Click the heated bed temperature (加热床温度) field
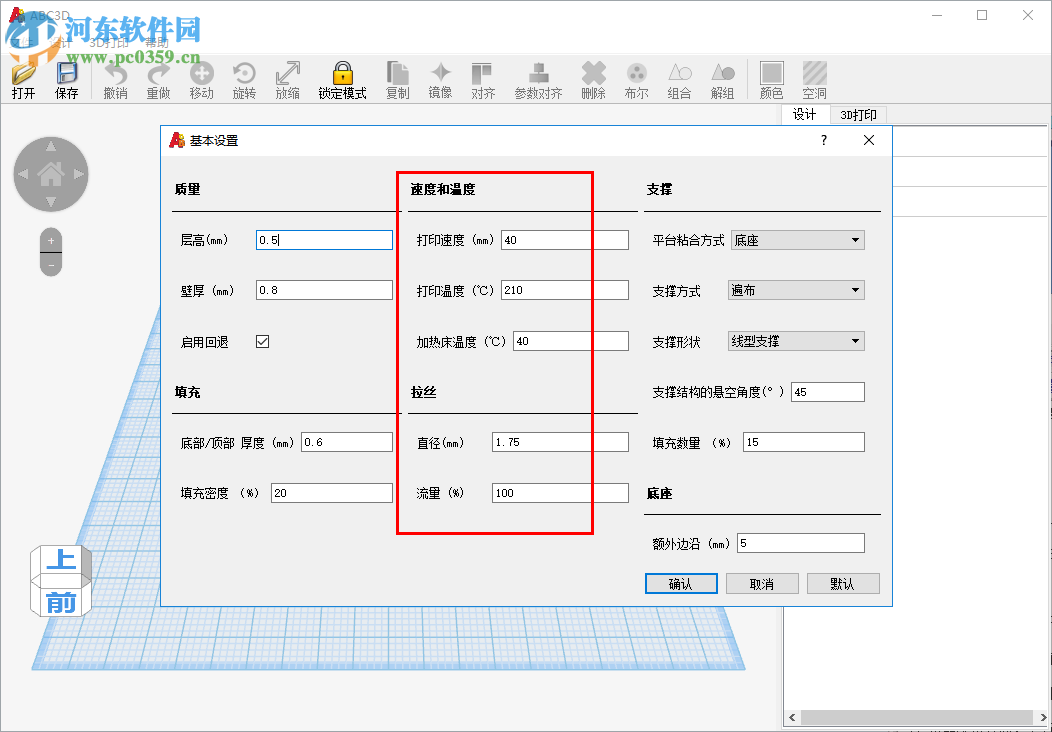1052x732 pixels. point(571,342)
